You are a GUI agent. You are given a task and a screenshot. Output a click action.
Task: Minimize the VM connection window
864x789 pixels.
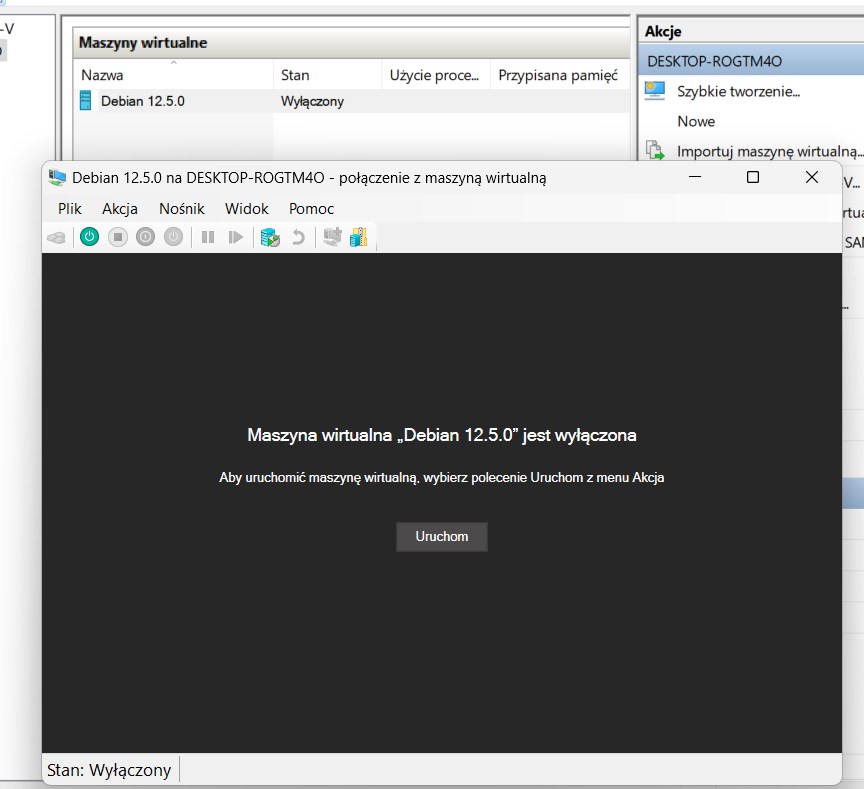pos(695,177)
